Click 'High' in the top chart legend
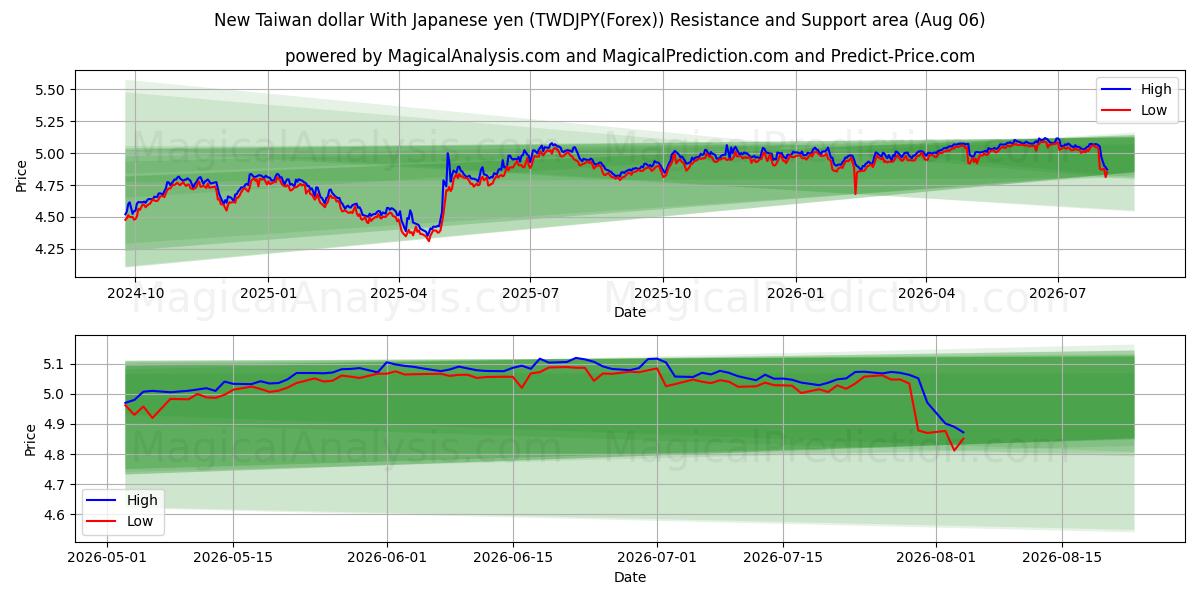Image resolution: width=1200 pixels, height=600 pixels. 1156,89
